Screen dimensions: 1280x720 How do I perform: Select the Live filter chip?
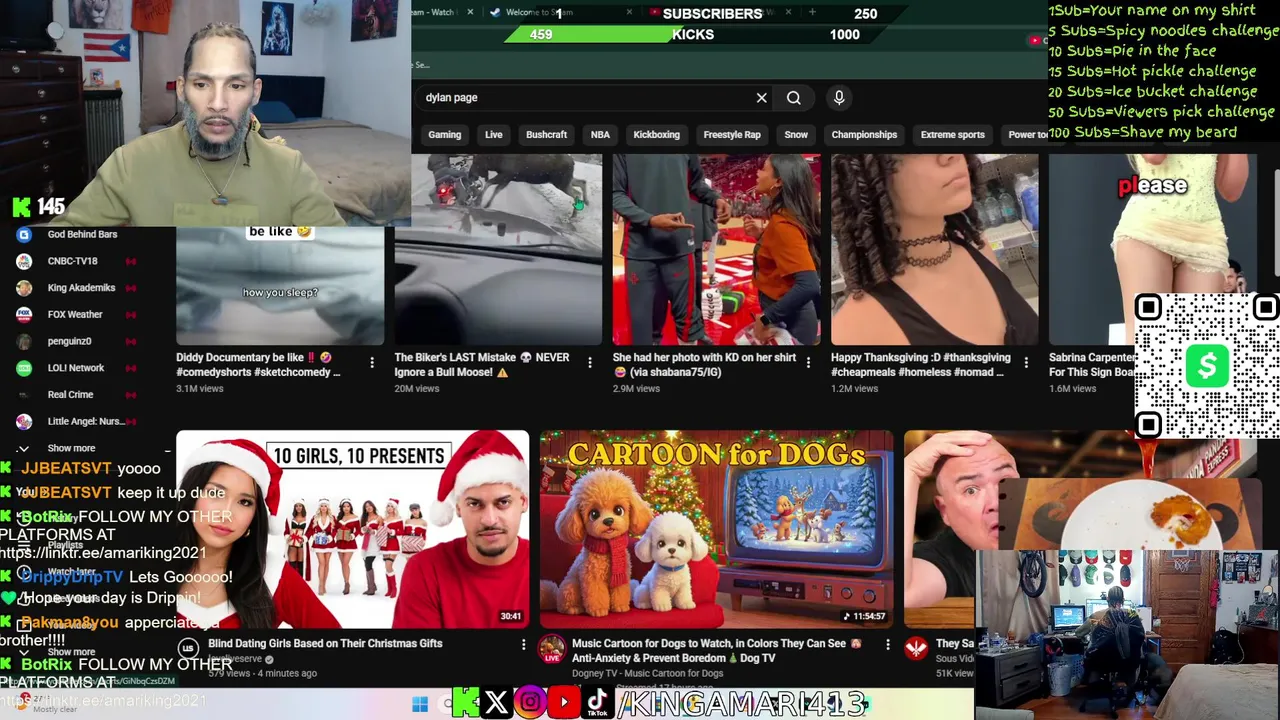click(x=494, y=134)
